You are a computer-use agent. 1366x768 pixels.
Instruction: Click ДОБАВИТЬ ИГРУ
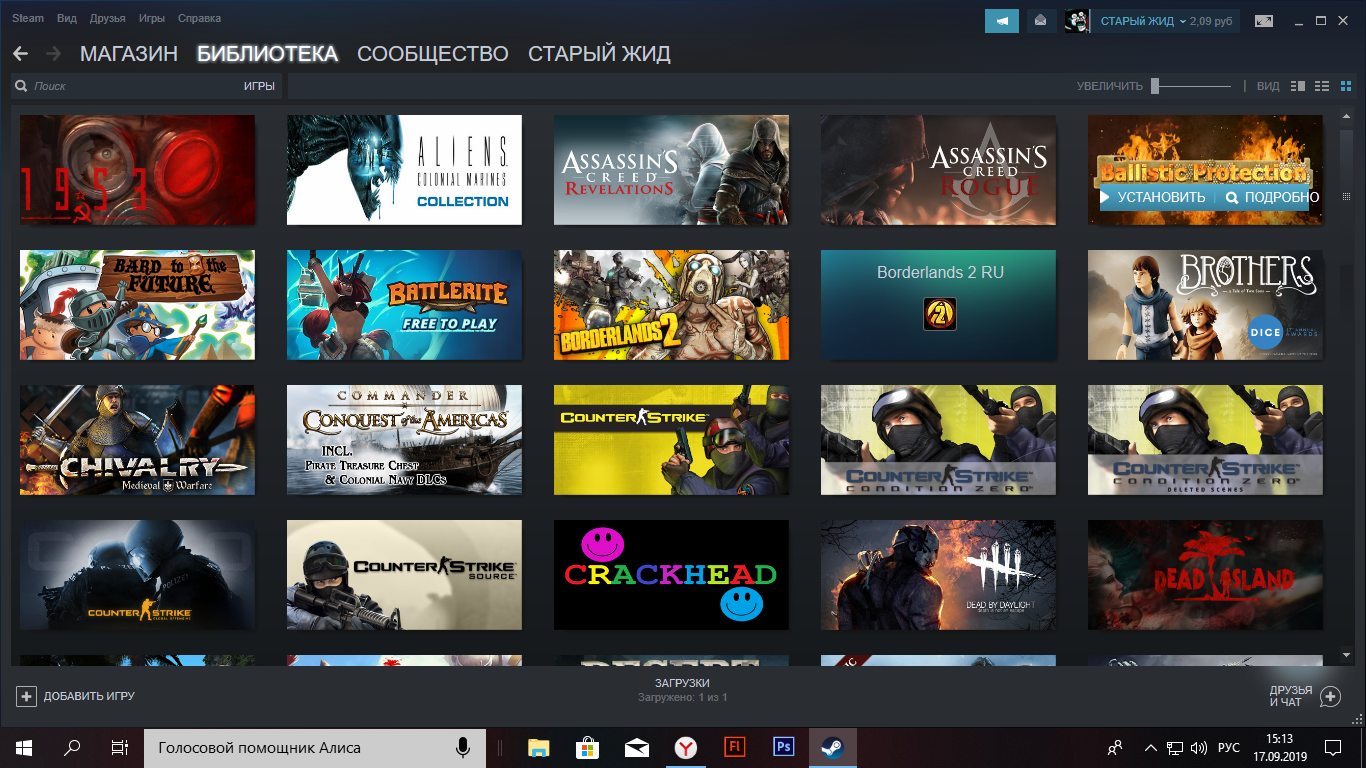point(89,696)
